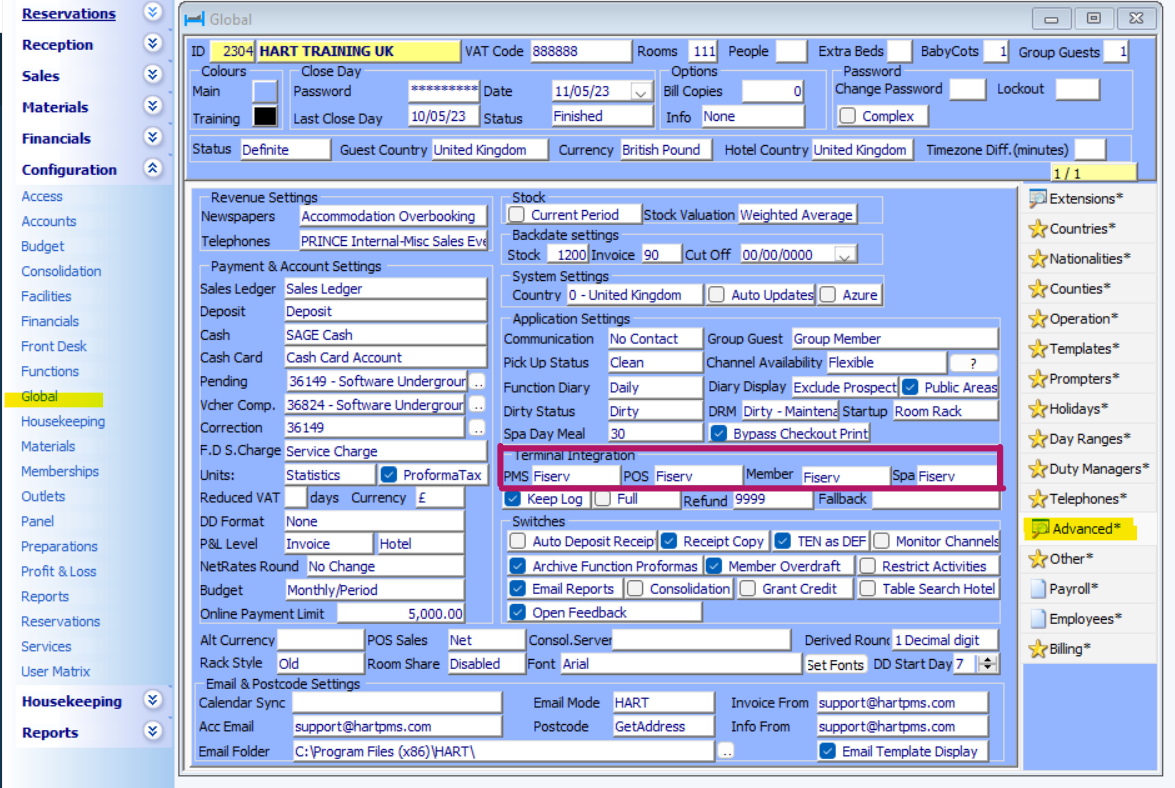The height and width of the screenshot is (788, 1175).
Task: Open the Close Day Date dropdown
Action: tap(640, 92)
